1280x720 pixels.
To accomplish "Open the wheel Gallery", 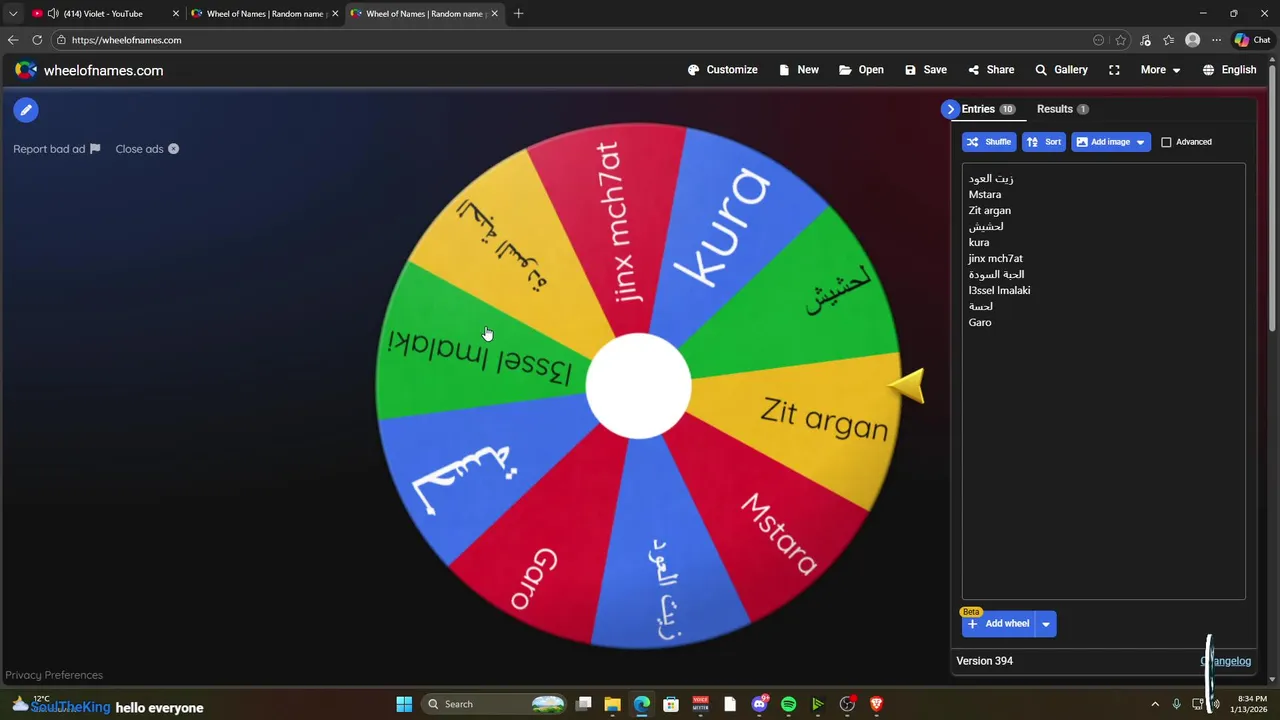I will (x=1061, y=70).
